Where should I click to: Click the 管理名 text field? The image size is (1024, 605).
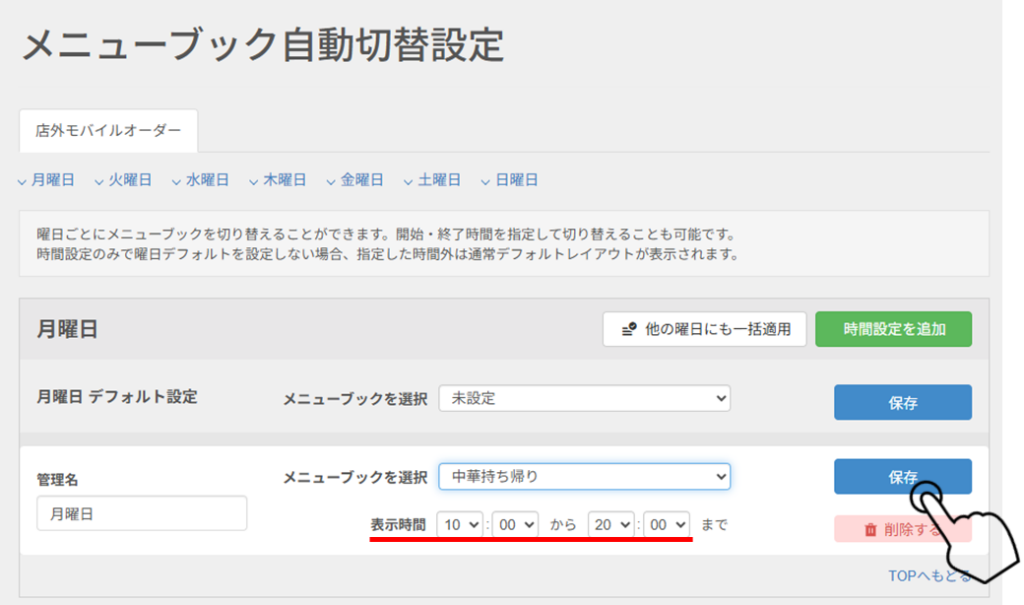point(141,514)
